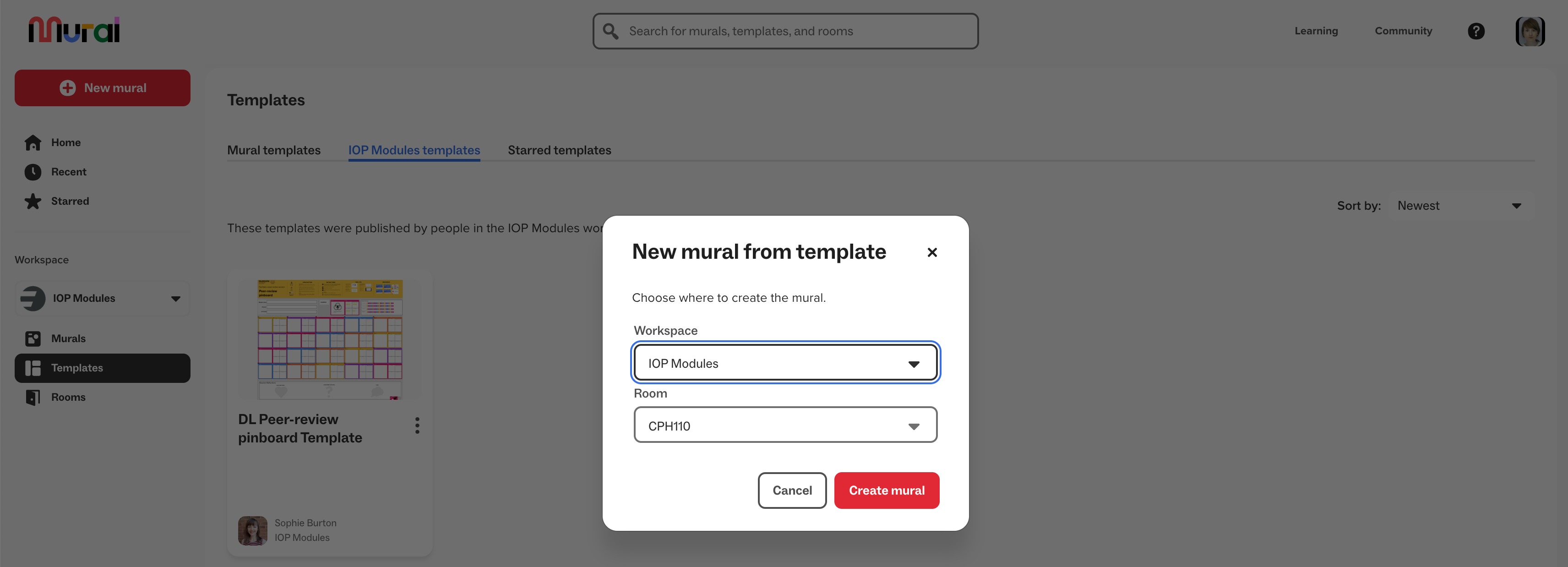This screenshot has height=567, width=1568.
Task: Close the new mural dialog
Action: (x=931, y=252)
